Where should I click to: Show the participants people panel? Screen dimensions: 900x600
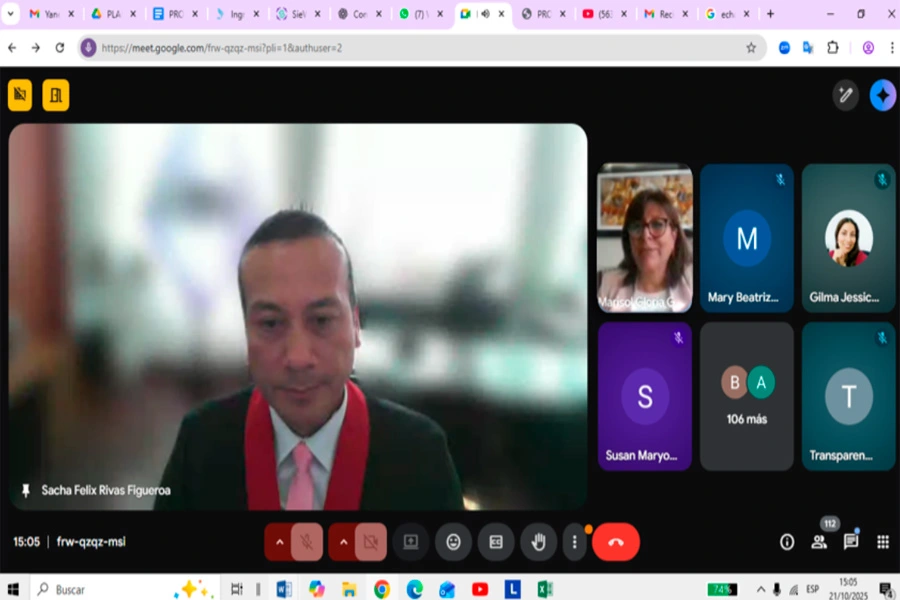click(x=819, y=542)
